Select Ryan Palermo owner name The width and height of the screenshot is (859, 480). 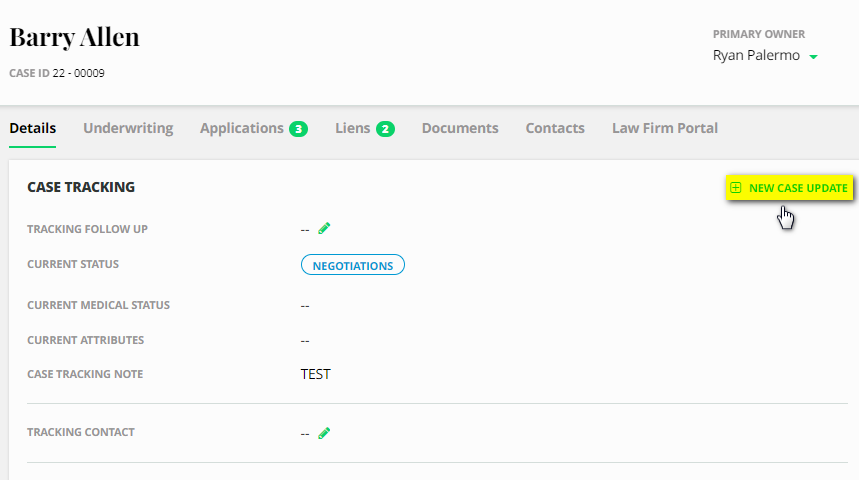pos(756,56)
